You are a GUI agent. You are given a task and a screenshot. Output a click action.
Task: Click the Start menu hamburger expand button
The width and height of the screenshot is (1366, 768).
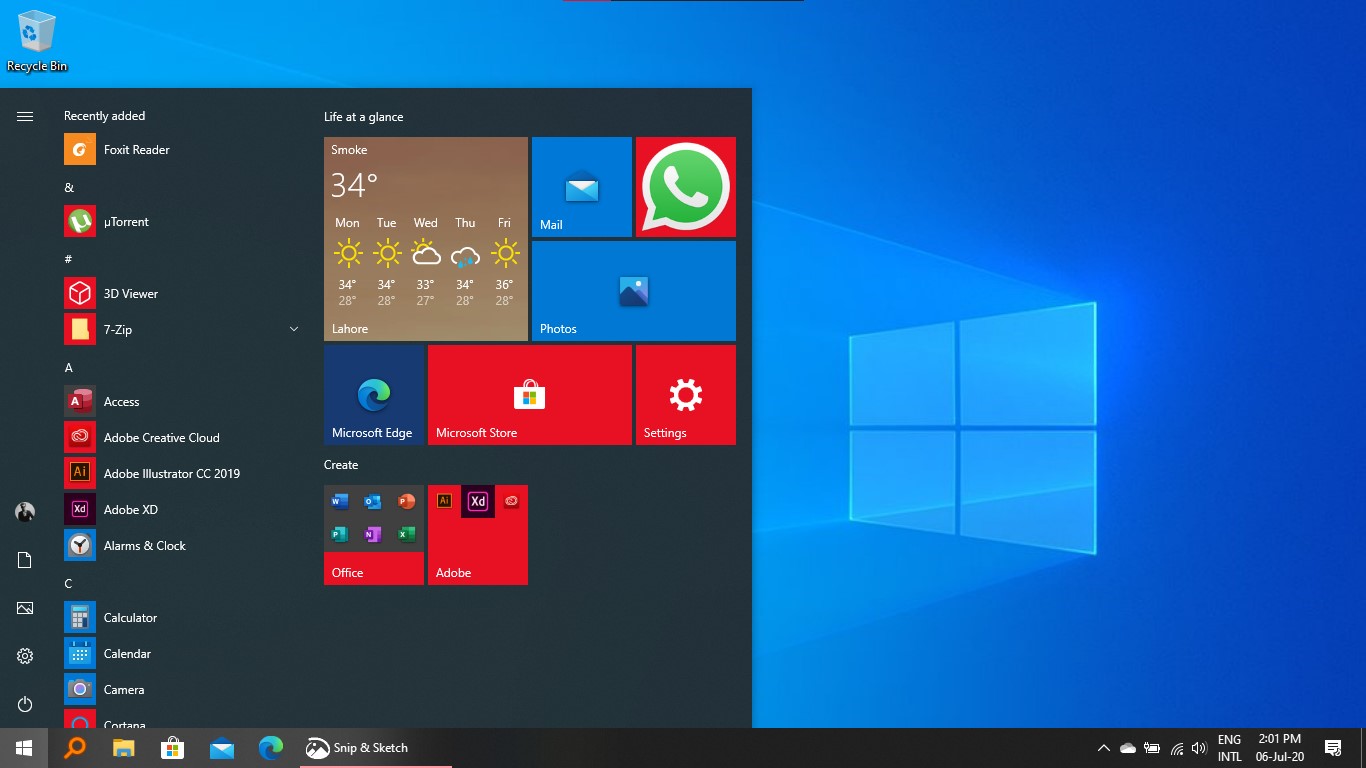tap(25, 117)
